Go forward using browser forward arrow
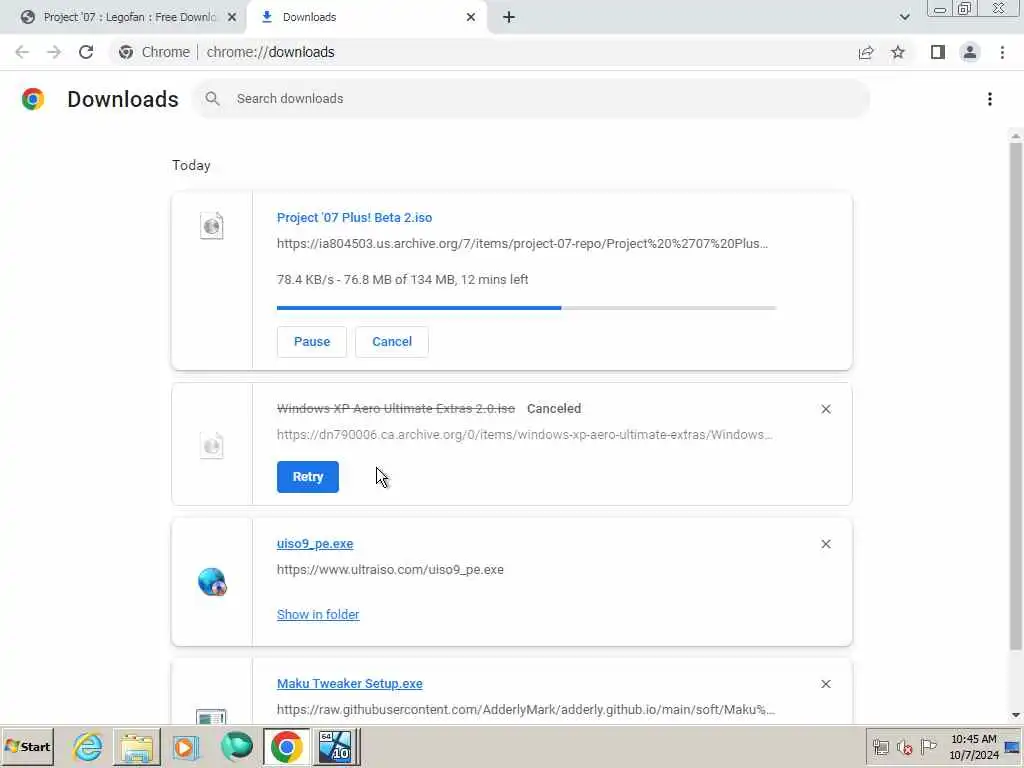 (54, 52)
